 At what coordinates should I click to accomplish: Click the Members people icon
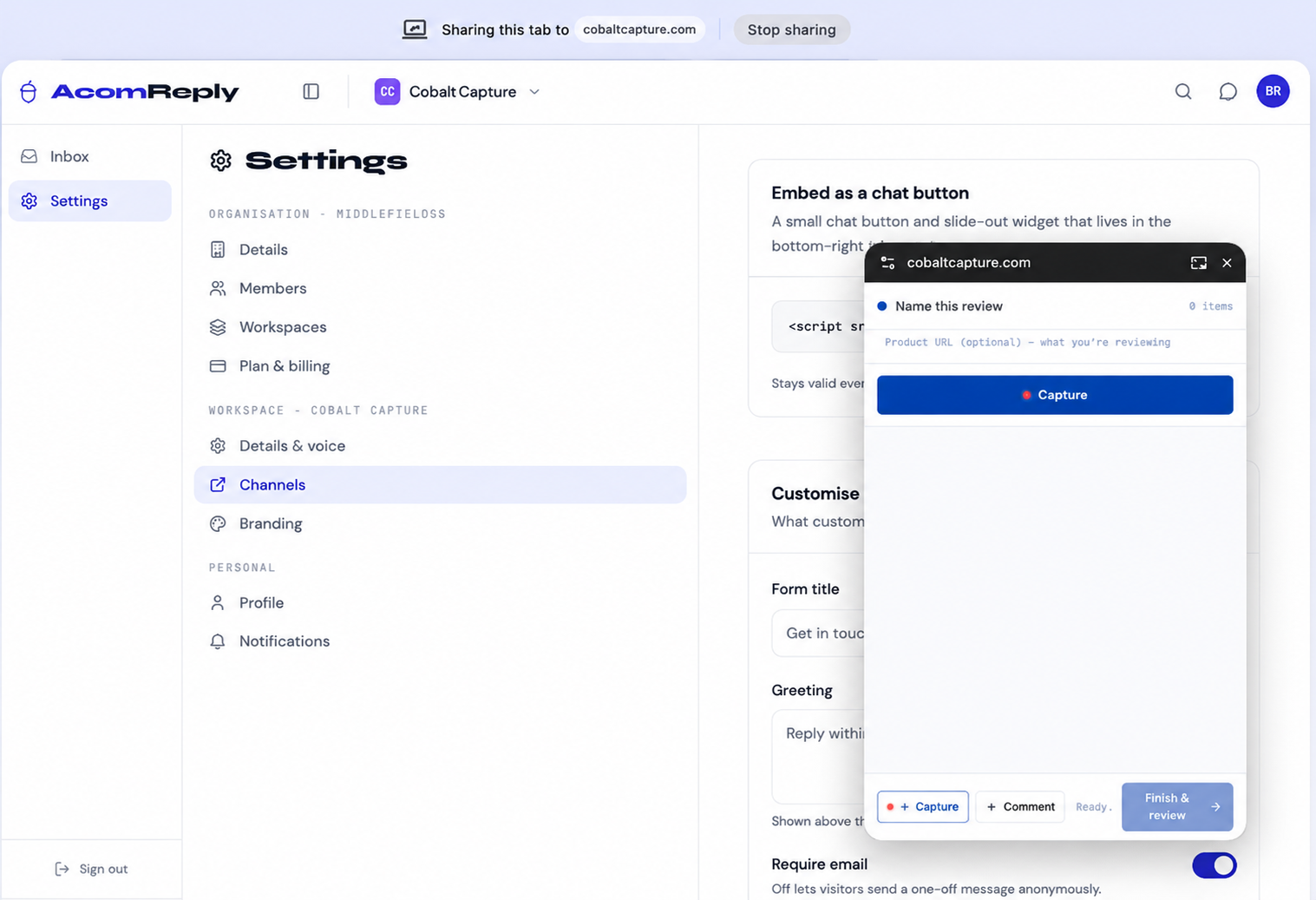(x=218, y=288)
